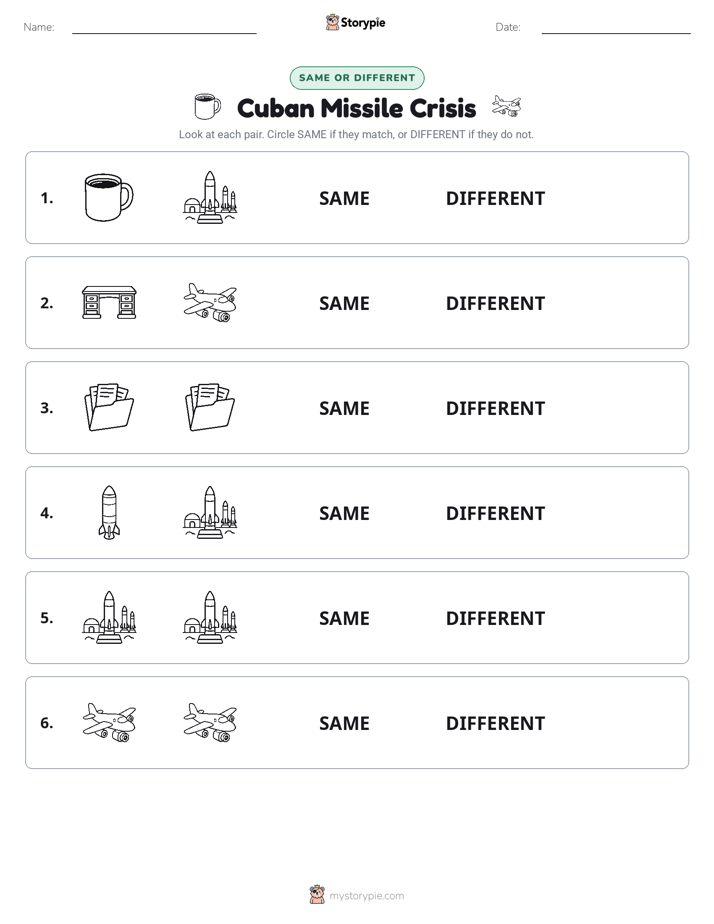Click the coffee mug picture in row 1
The image size is (714, 924).
[x=109, y=197]
